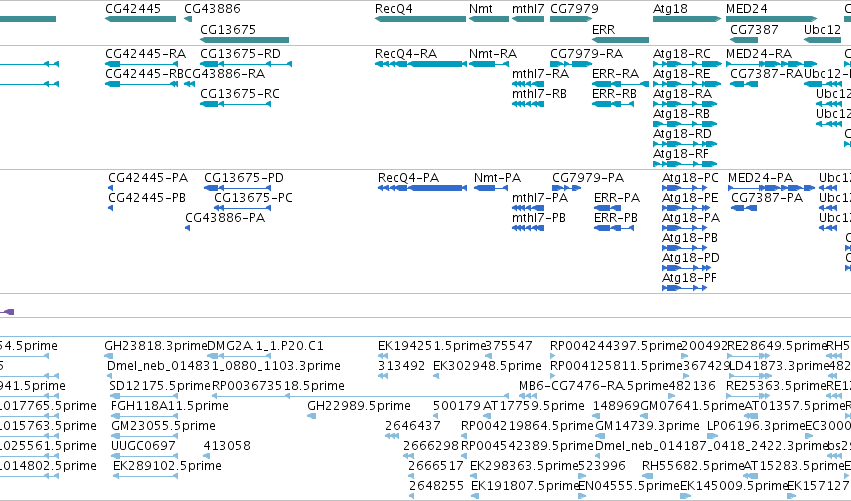Select the CG43886 gene arrow

pyautogui.click(x=188, y=19)
